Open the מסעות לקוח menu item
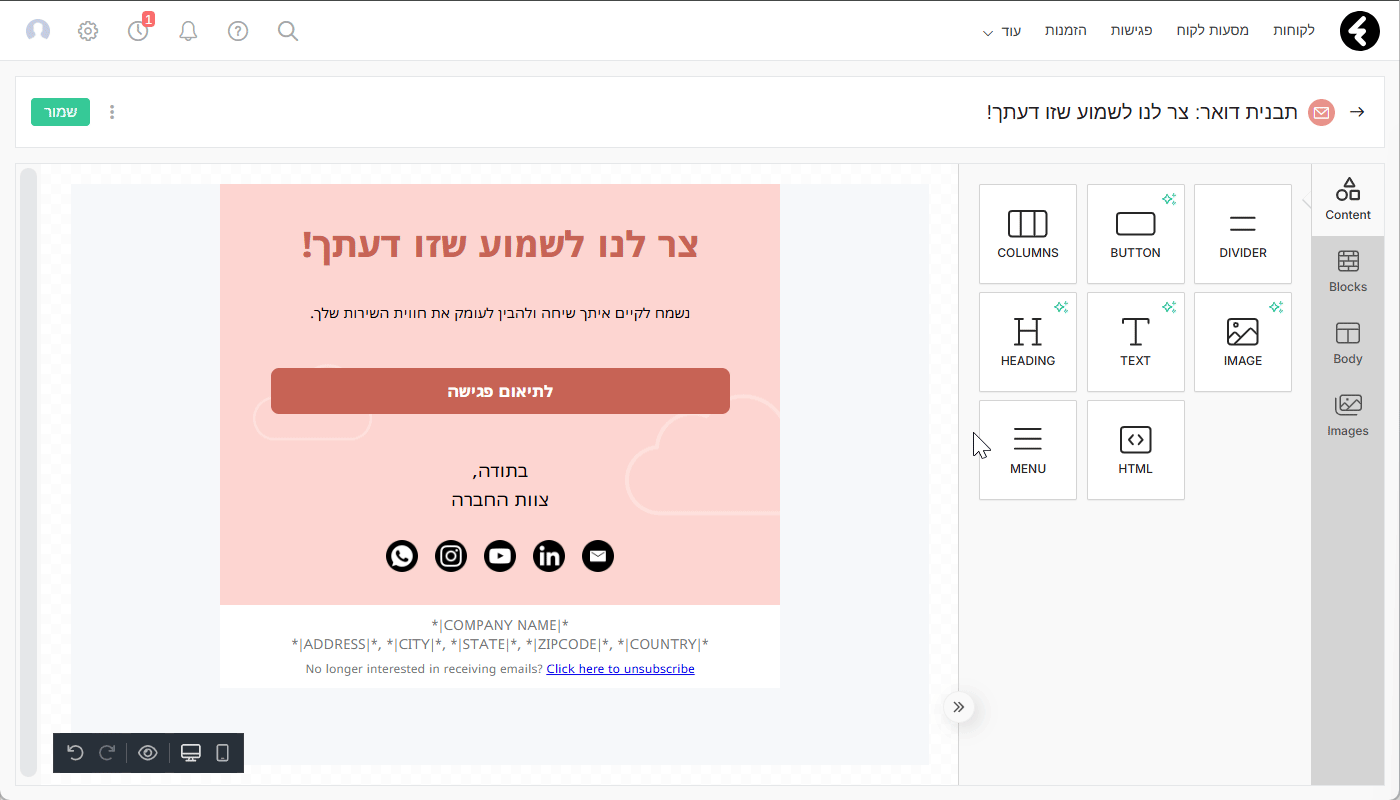 (1212, 31)
